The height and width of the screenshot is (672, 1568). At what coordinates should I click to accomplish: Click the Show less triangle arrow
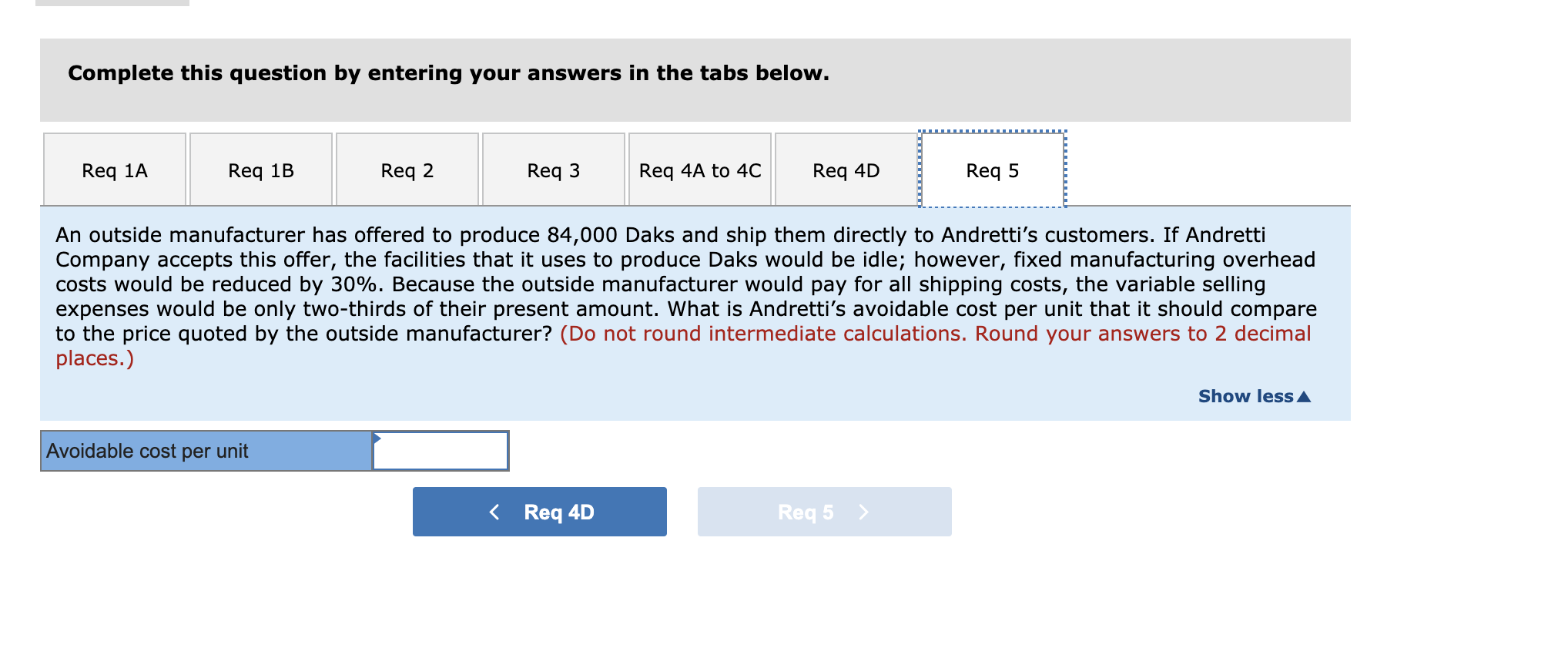[1302, 395]
